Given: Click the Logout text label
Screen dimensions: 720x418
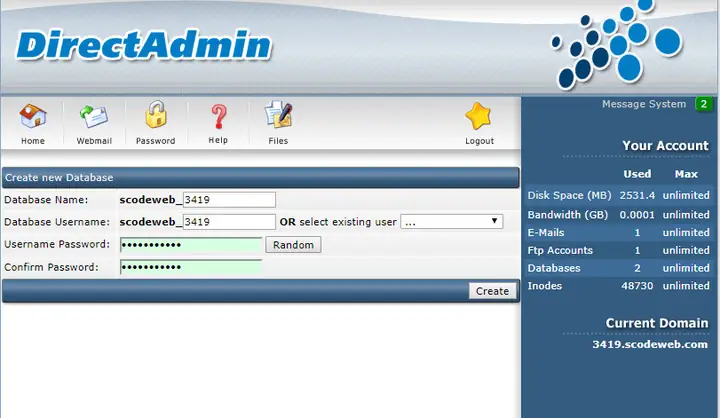Looking at the screenshot, I should [479, 141].
